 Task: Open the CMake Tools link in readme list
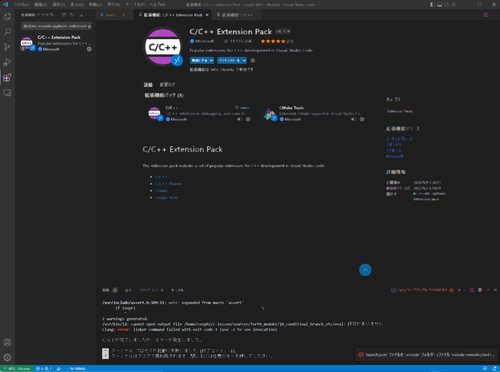point(166,198)
